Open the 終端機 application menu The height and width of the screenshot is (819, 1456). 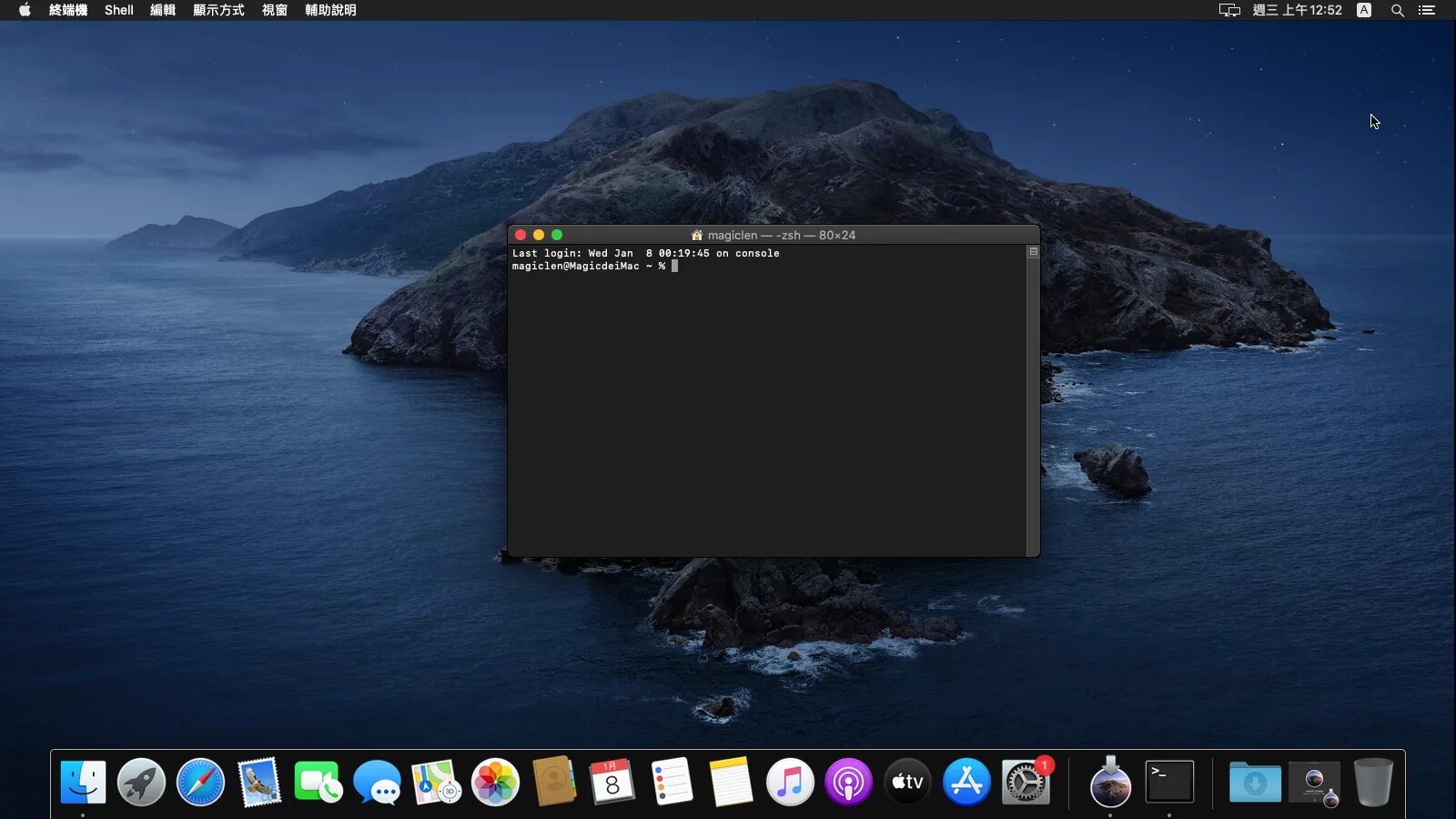[68, 10]
